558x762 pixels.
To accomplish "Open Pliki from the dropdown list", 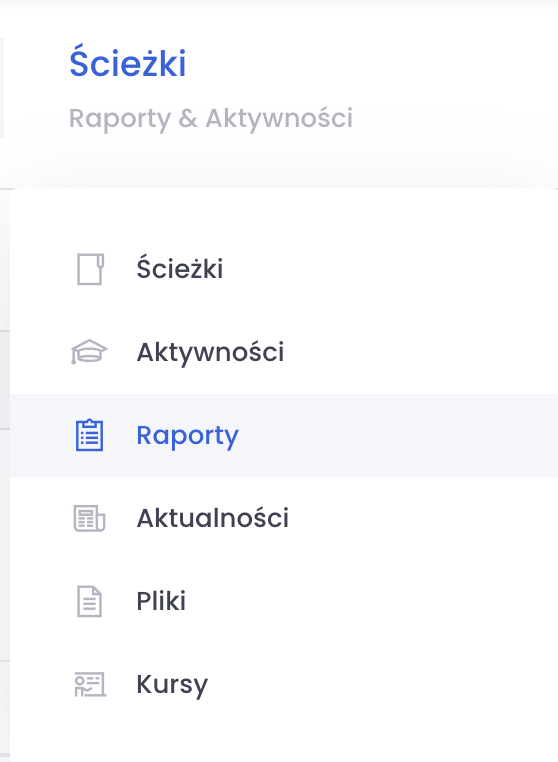I will (161, 601).
